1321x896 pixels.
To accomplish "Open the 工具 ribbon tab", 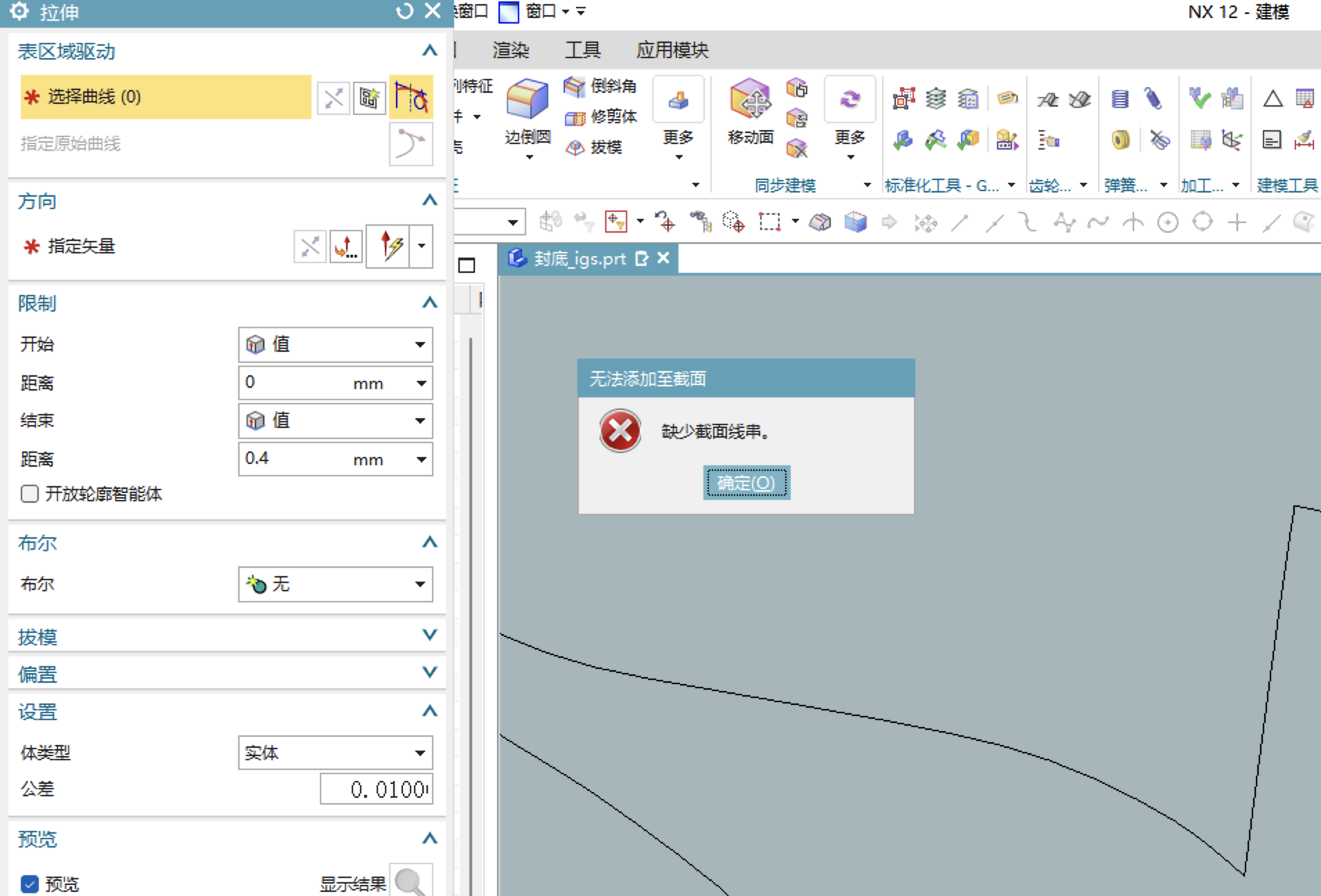I will click(583, 50).
